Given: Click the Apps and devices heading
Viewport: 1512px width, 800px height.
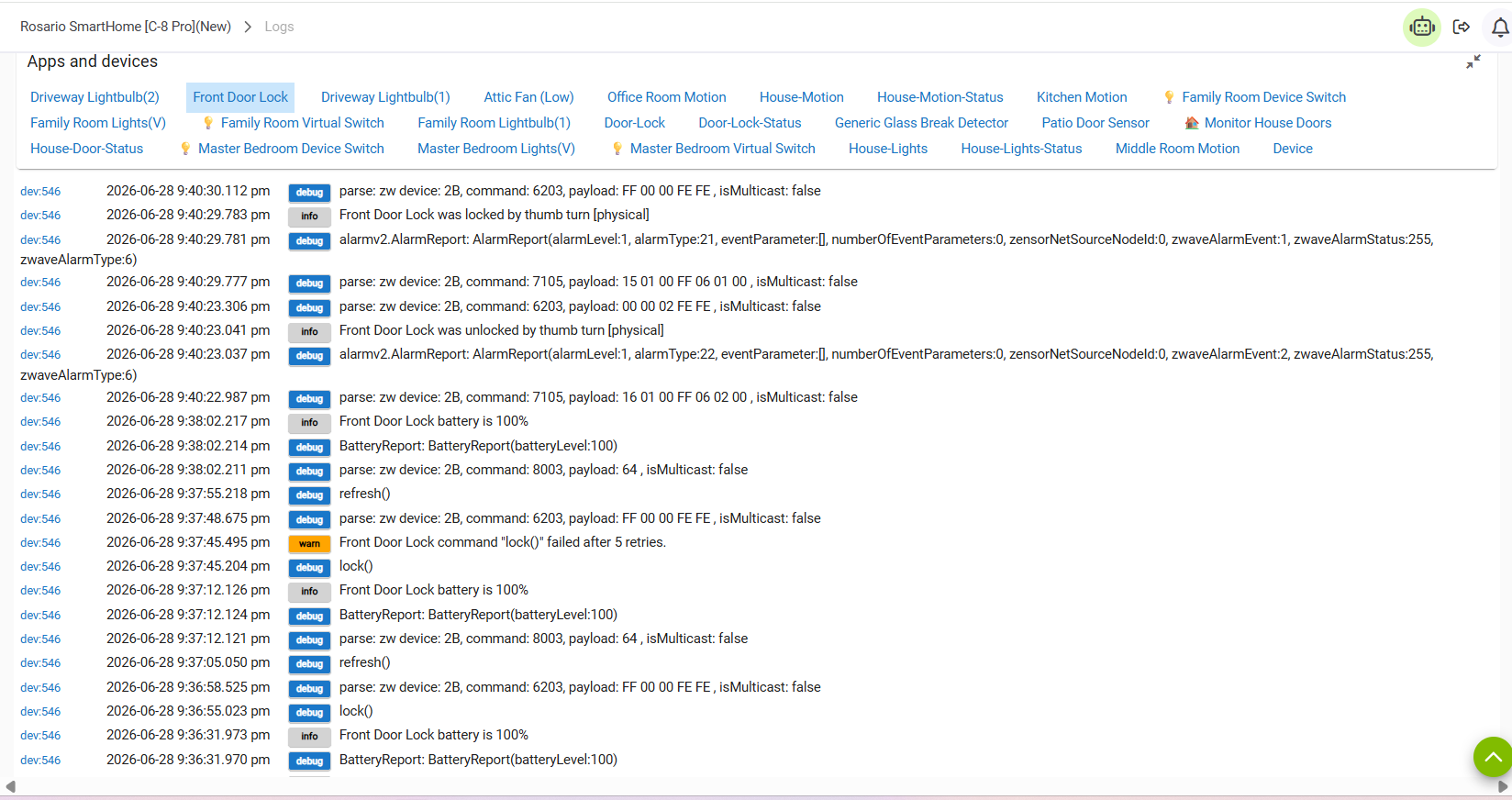Looking at the screenshot, I should click(x=93, y=61).
